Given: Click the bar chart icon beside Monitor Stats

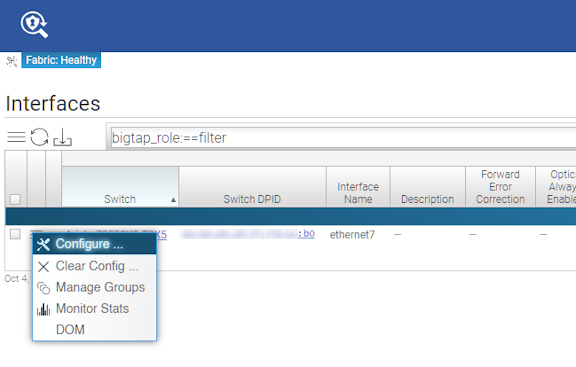Looking at the screenshot, I should pyautogui.click(x=43, y=309).
